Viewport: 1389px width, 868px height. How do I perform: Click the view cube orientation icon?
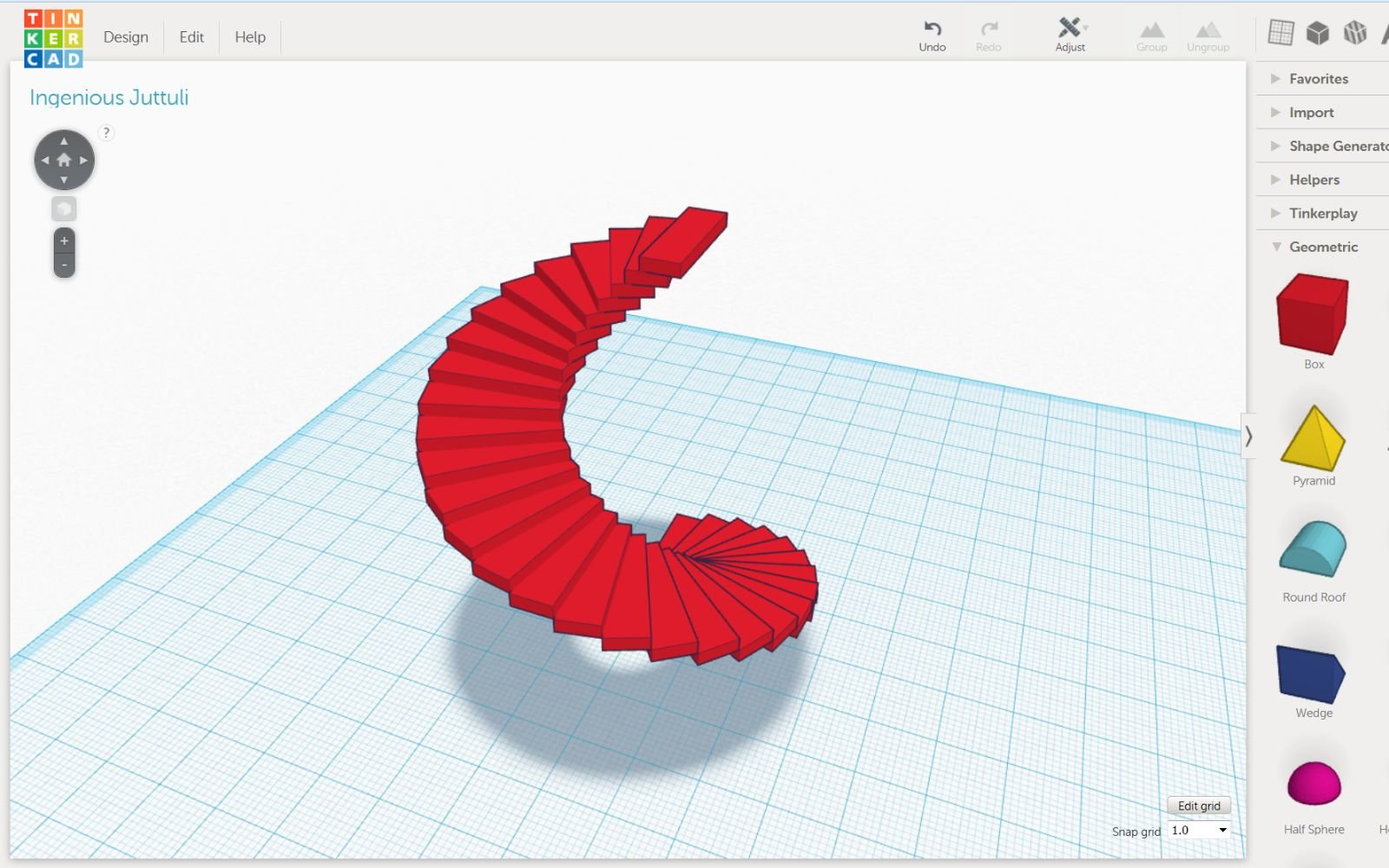63,208
